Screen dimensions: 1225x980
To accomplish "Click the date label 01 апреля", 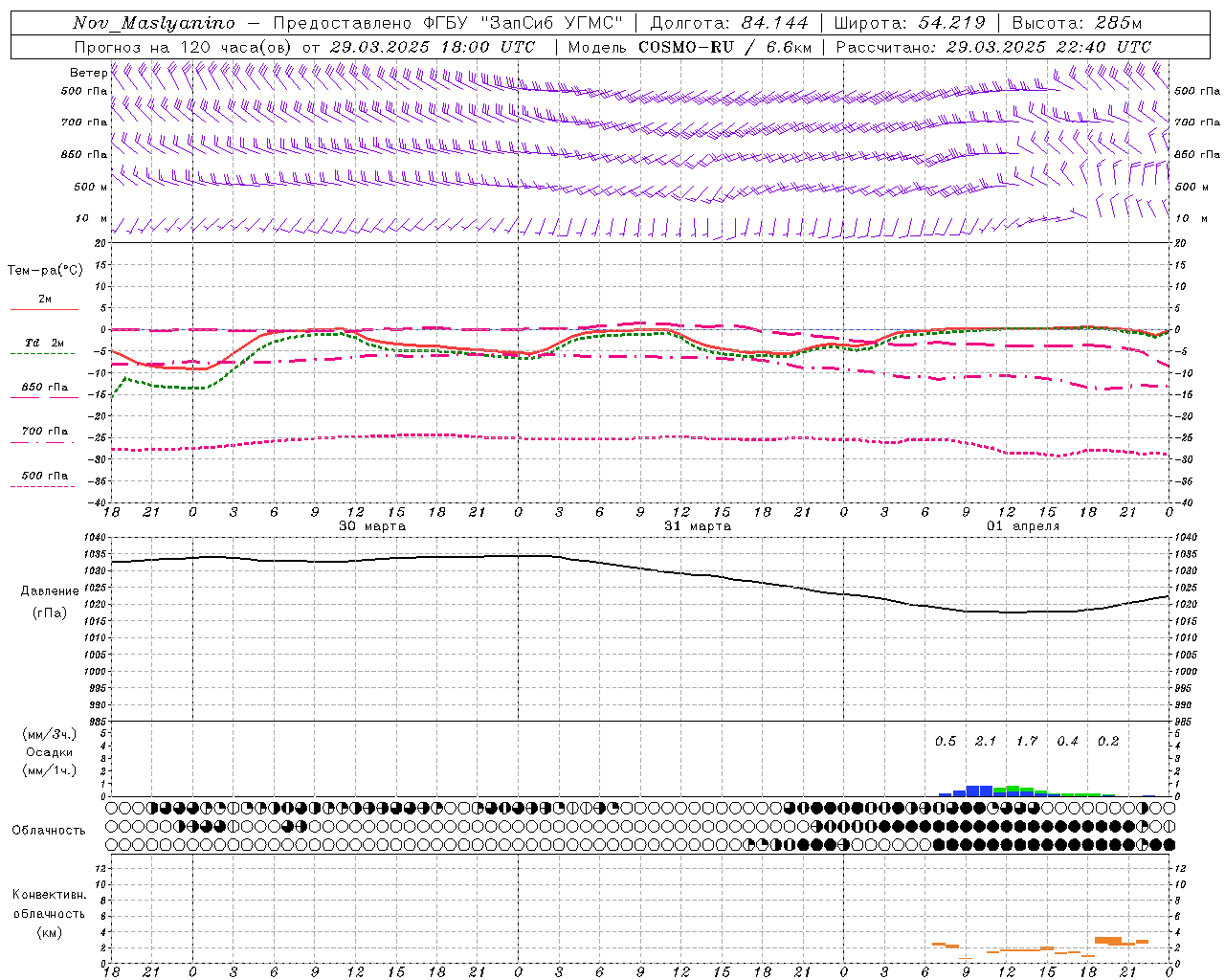I will coord(1023,525).
